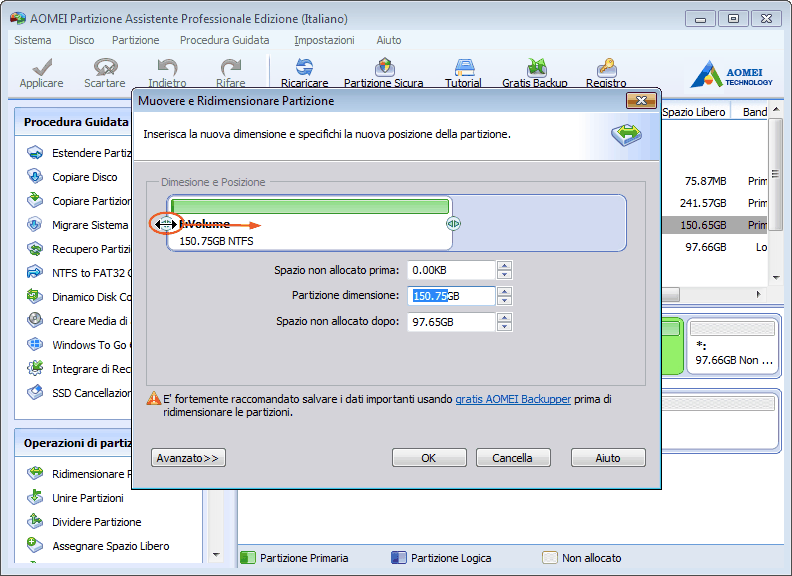The image size is (792, 576).
Task: Click the partition list scrollbar down arrow
Action: click(776, 277)
